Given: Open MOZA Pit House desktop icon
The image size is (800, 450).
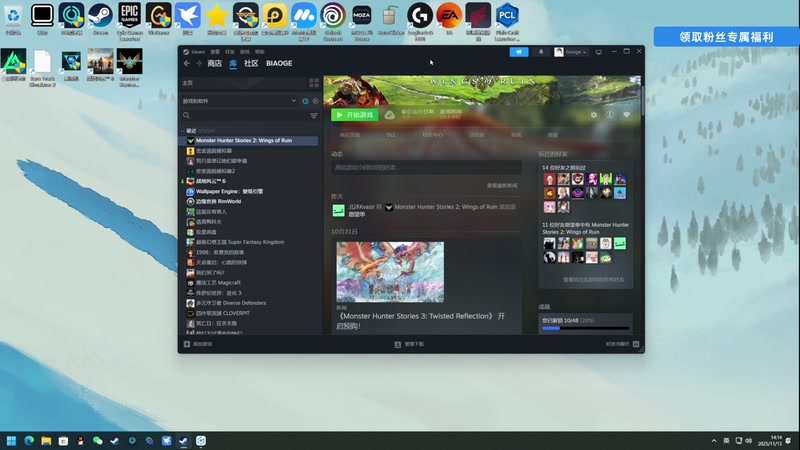Looking at the screenshot, I should coord(362,21).
